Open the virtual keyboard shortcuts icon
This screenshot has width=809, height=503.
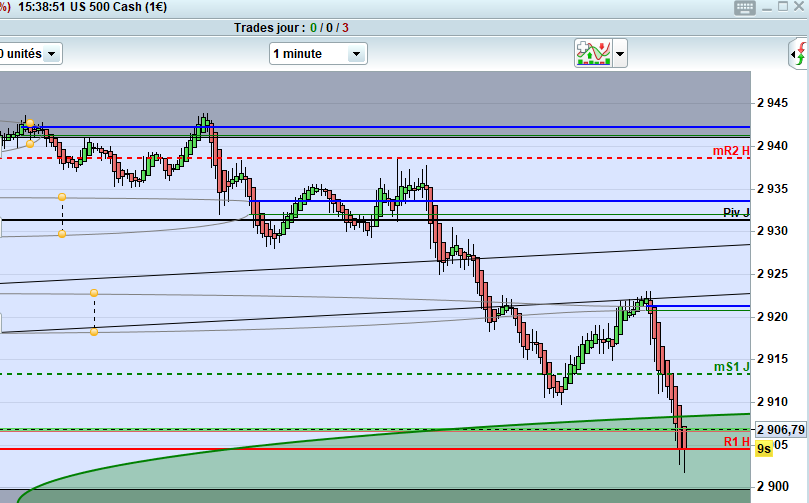coord(745,8)
